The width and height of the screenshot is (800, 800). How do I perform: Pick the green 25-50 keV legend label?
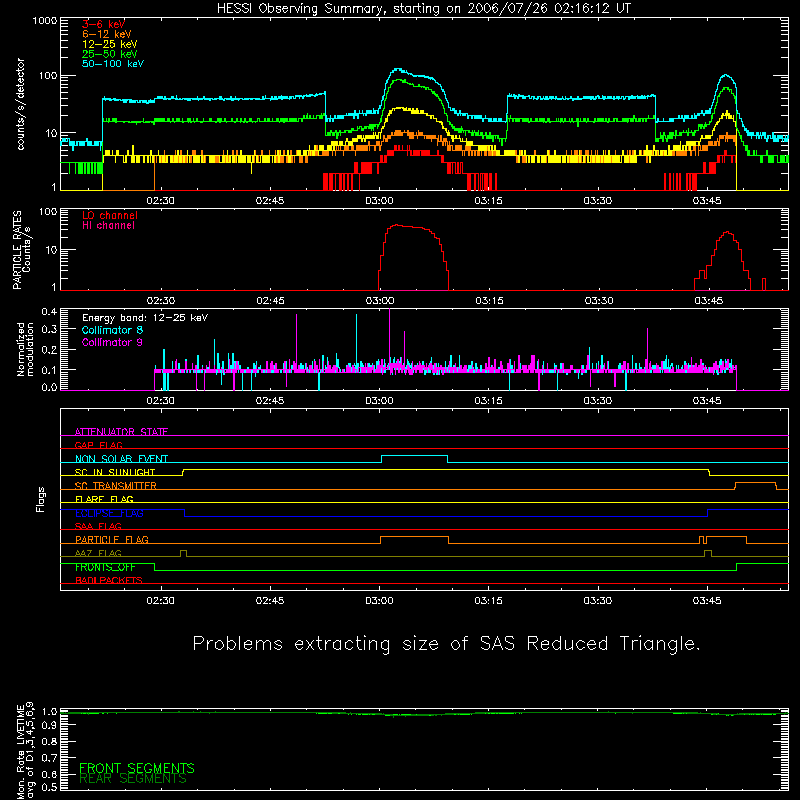[x=109, y=54]
